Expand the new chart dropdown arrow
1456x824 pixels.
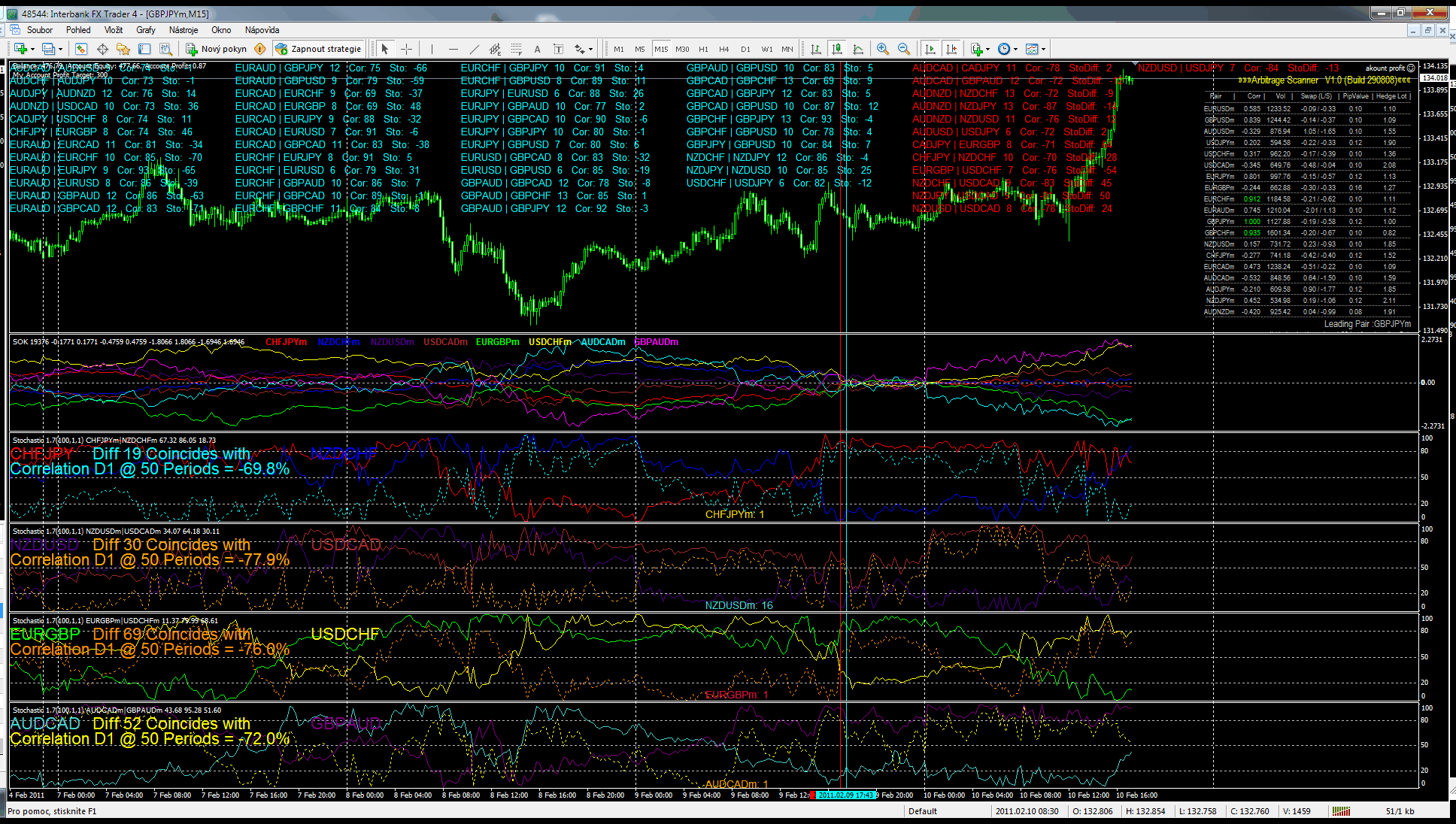pyautogui.click(x=32, y=50)
